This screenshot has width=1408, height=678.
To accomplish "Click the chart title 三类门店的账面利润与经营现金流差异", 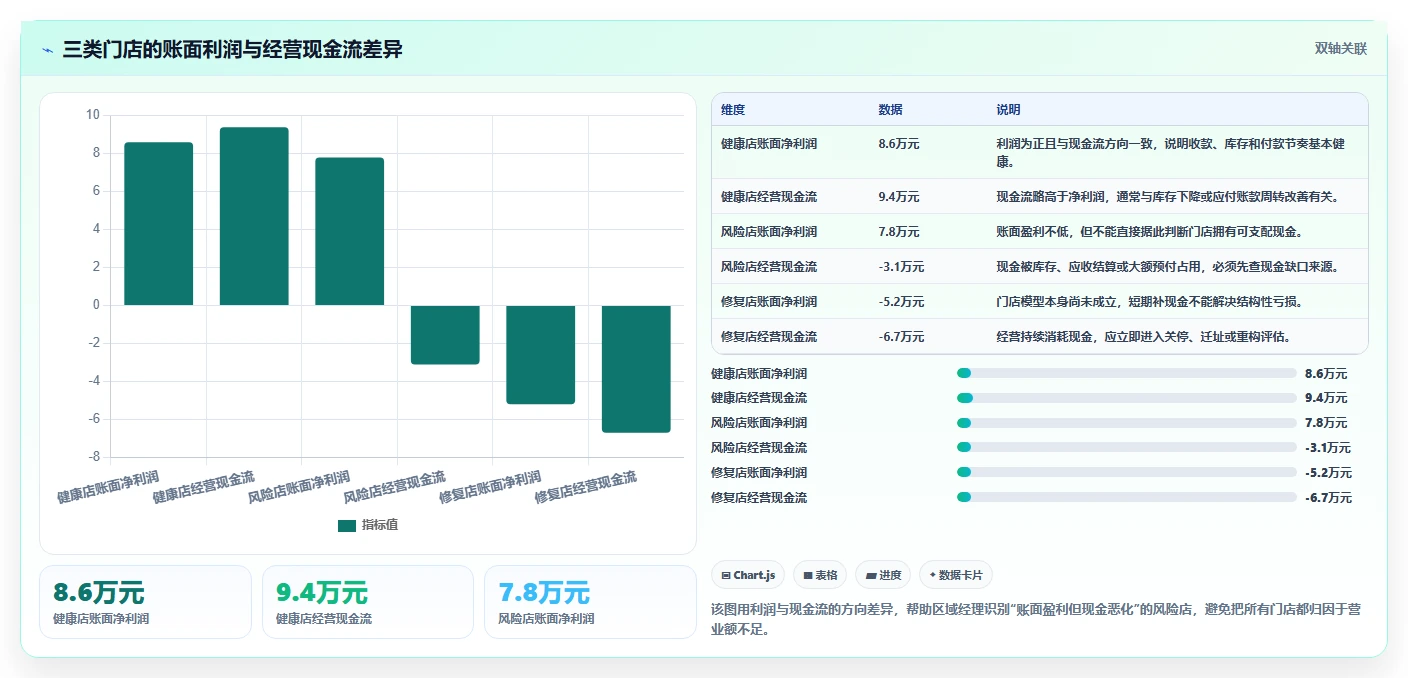I will (x=233, y=49).
